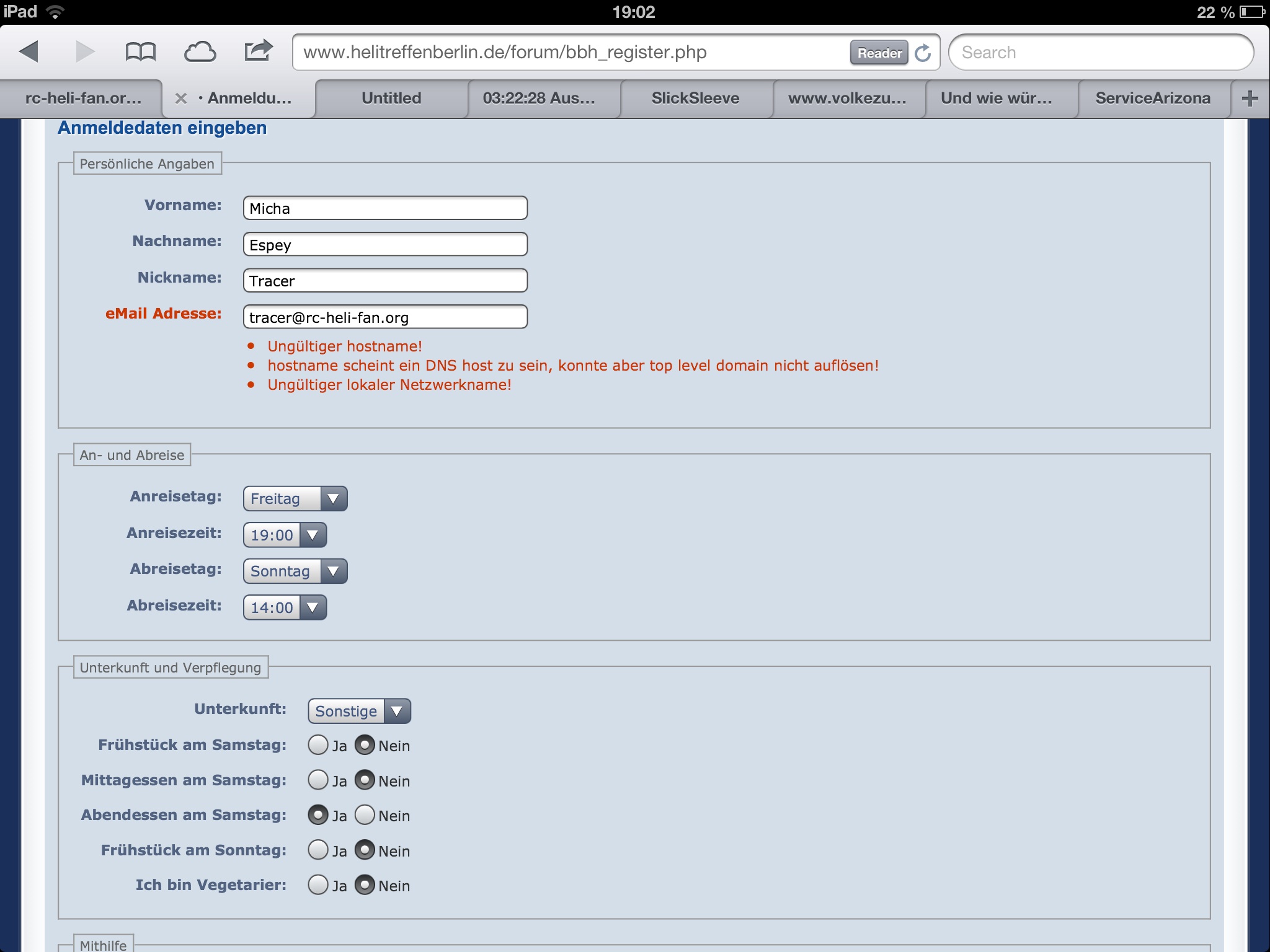This screenshot has width=1270, height=952.
Task: Choose Nein for Abendessen am Samstag
Action: (x=365, y=815)
